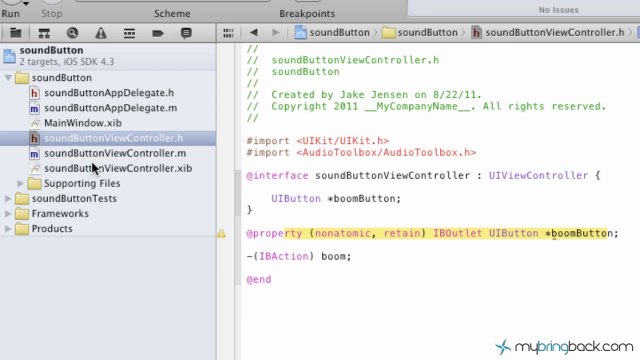The height and width of the screenshot is (360, 640).
Task: Expand the soundButtonTests folder
Action: 8,198
